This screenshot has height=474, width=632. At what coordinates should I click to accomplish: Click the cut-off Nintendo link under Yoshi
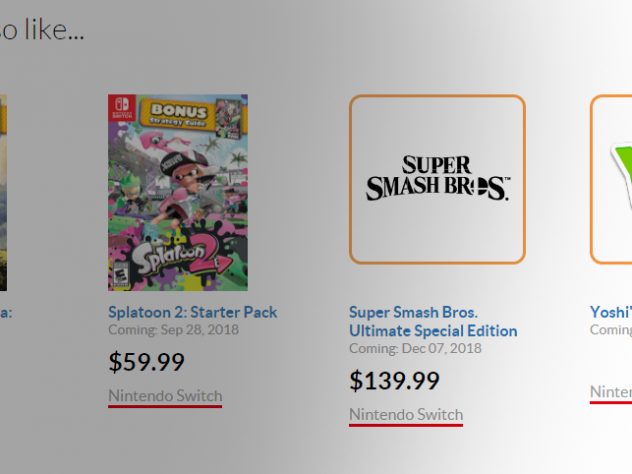tap(611, 392)
